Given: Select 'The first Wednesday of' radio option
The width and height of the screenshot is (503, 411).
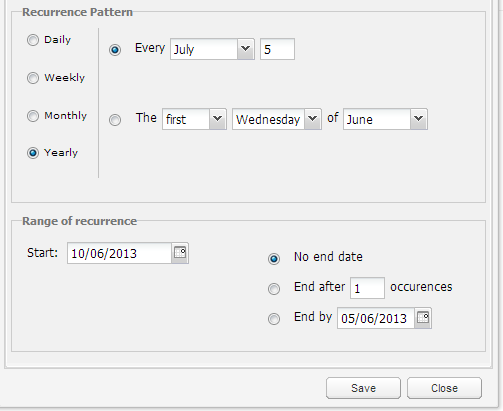Looking at the screenshot, I should pyautogui.click(x=115, y=120).
